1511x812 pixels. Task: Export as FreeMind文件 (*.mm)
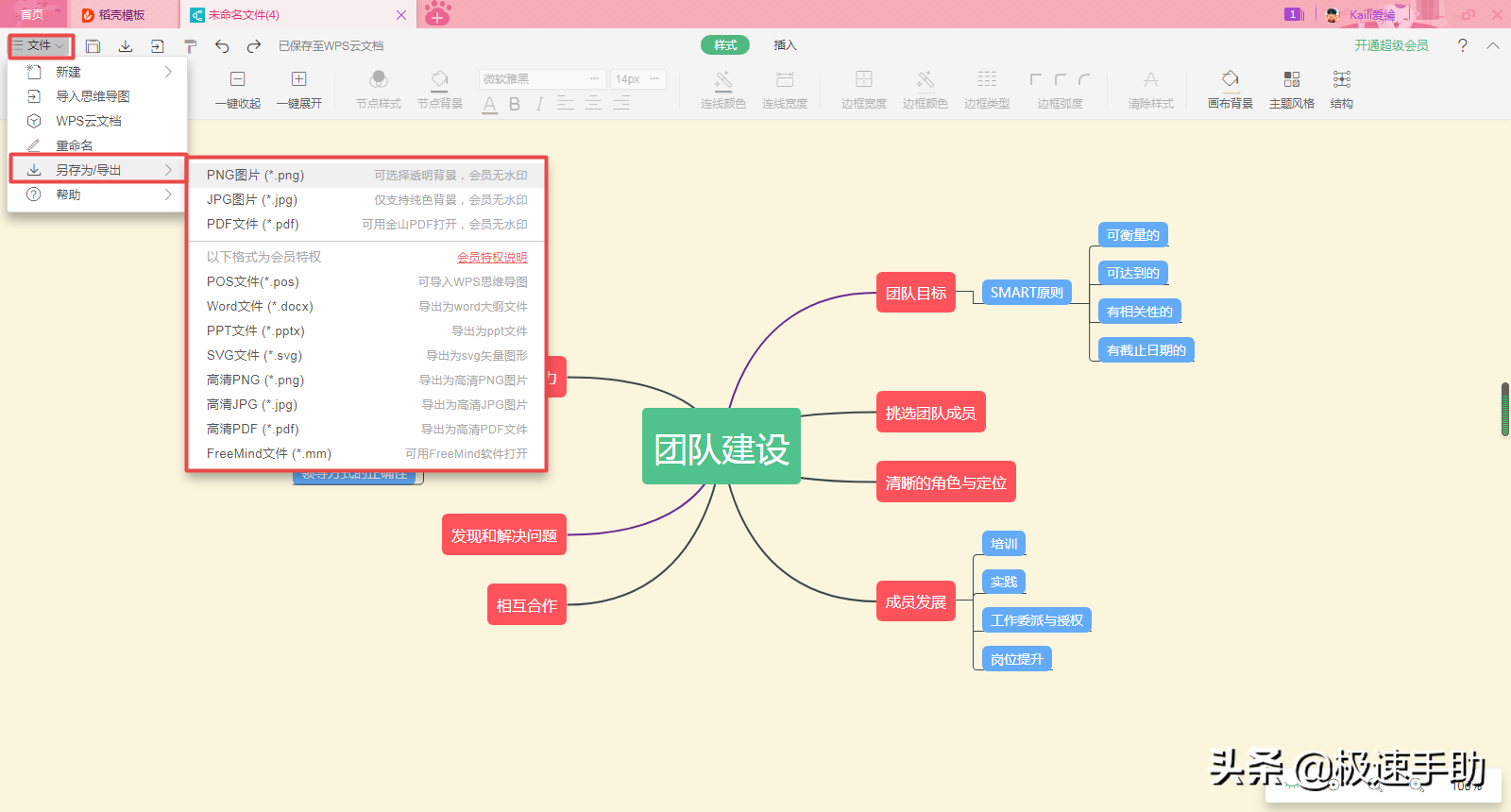[367, 454]
